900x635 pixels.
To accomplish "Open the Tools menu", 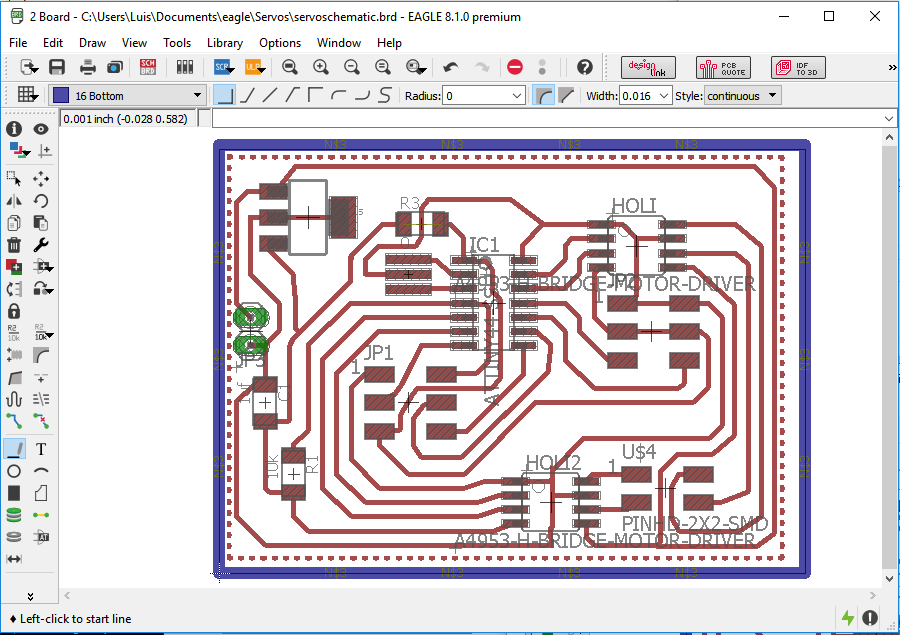I will (177, 43).
